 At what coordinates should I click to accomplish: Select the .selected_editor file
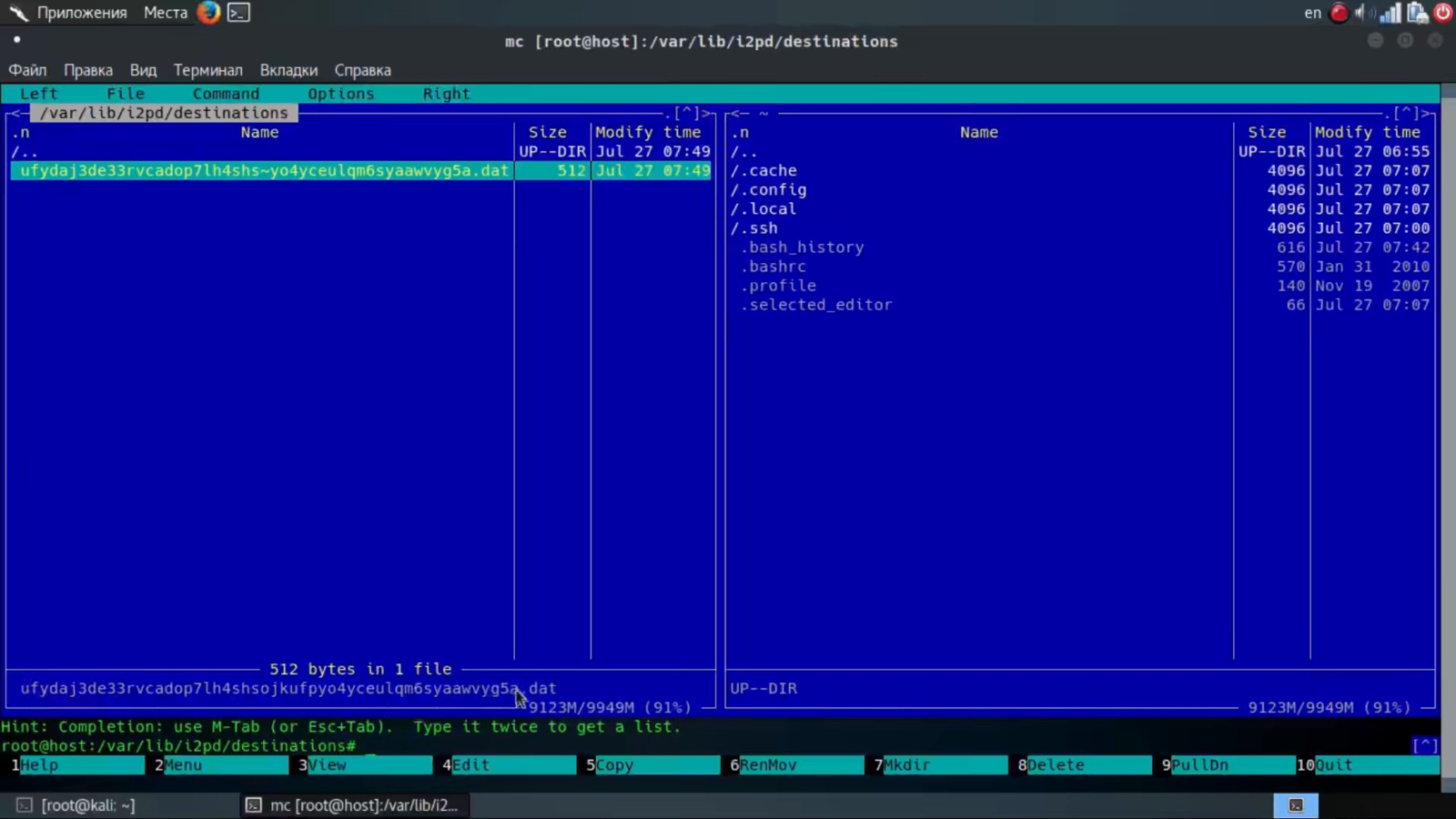1079,304
